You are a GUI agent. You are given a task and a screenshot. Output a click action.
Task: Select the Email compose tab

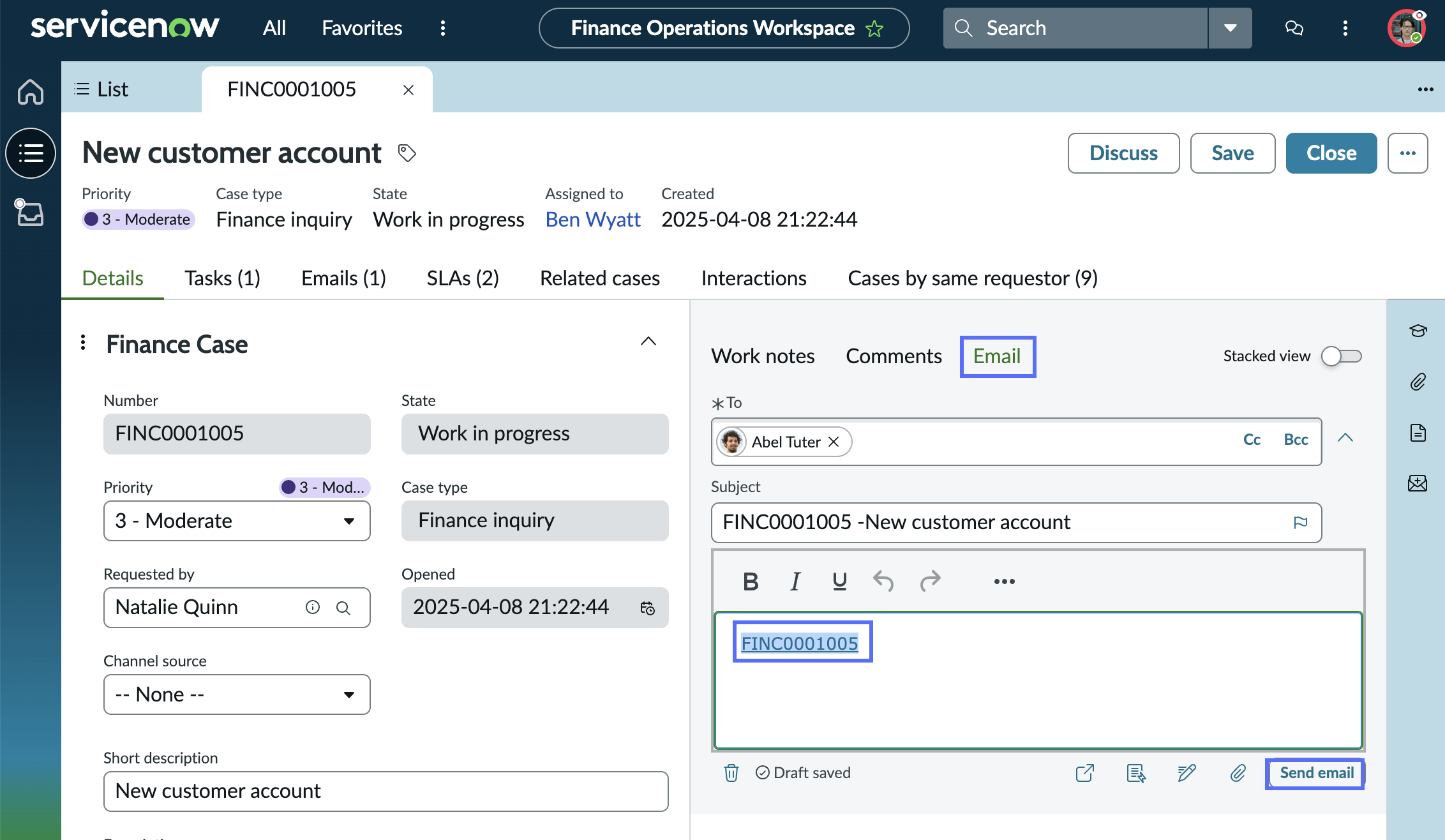pyautogui.click(x=997, y=356)
